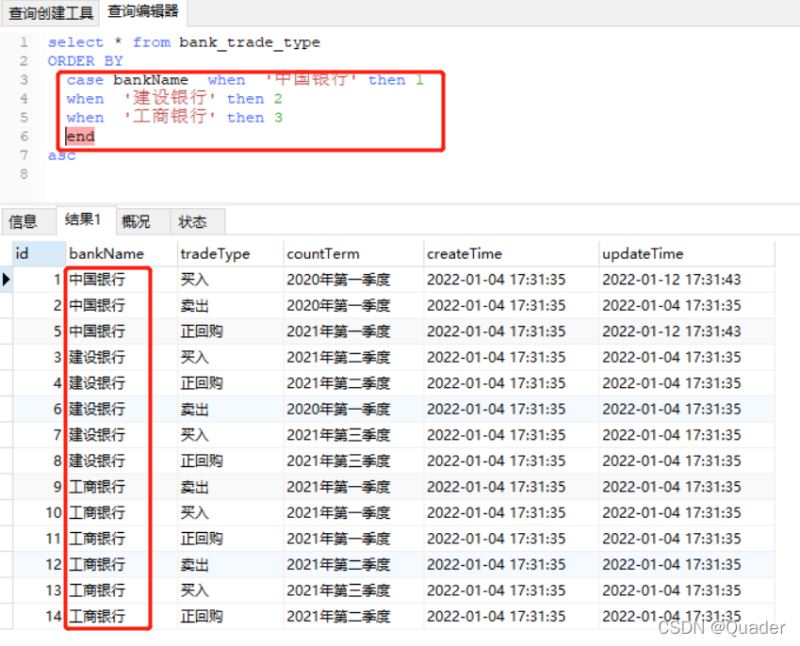
Task: Select the id cell with value 5
Action: [x=39, y=331]
